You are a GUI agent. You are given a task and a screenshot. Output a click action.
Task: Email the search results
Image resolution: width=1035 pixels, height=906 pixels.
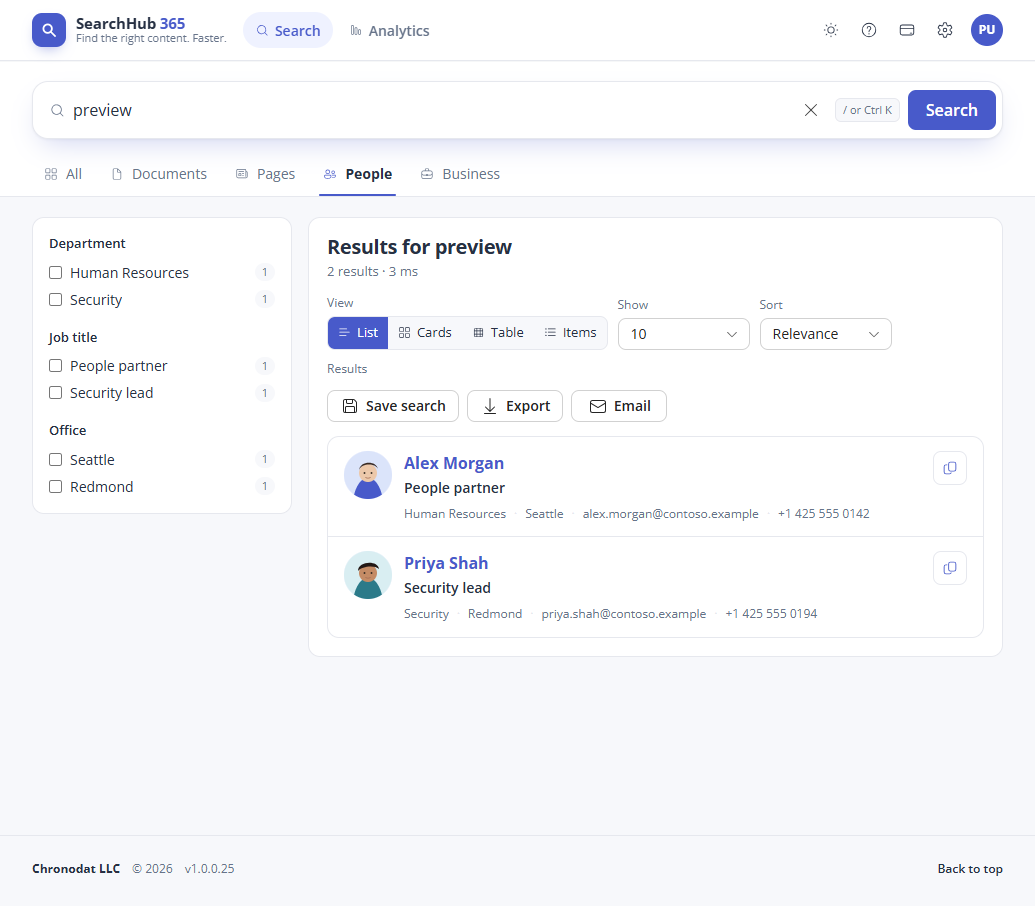point(618,406)
